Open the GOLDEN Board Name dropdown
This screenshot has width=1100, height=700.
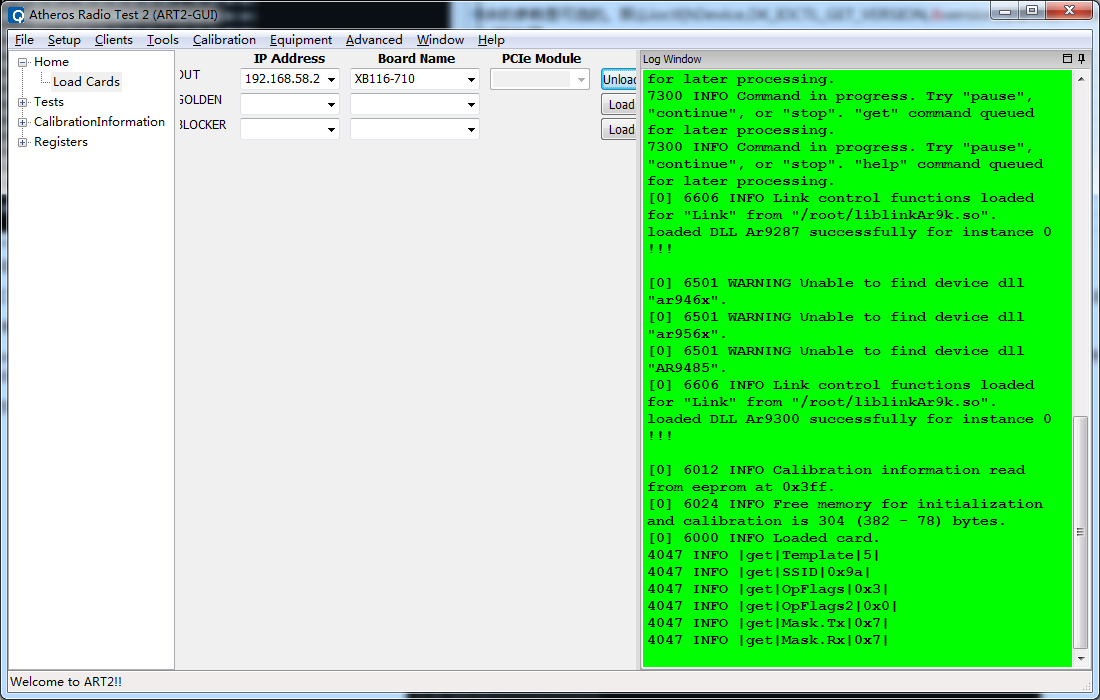(x=471, y=105)
